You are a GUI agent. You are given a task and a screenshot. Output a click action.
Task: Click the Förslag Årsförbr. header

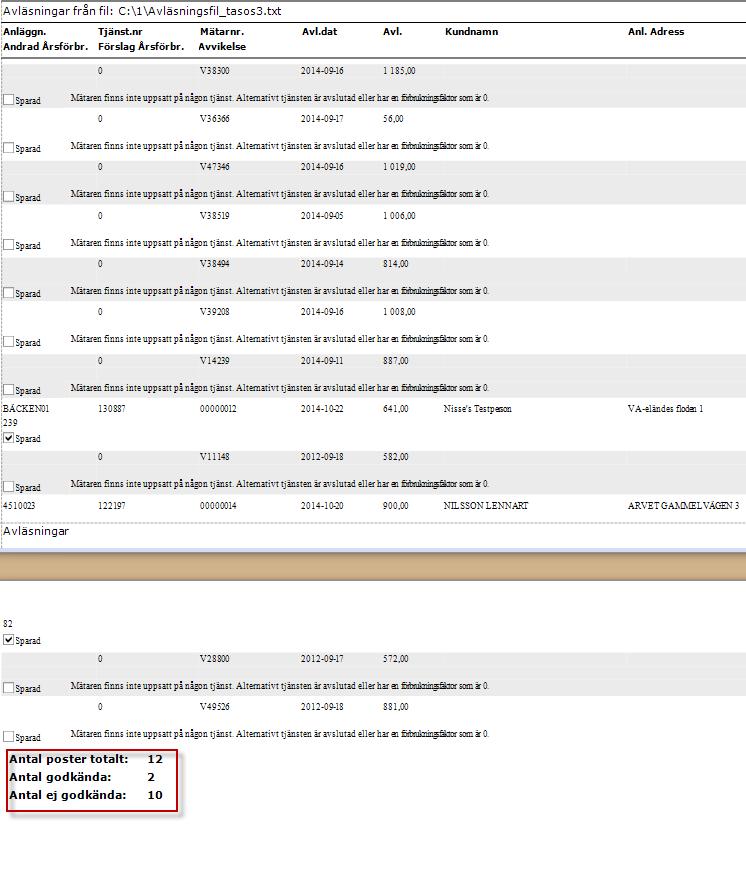pyautogui.click(x=141, y=47)
